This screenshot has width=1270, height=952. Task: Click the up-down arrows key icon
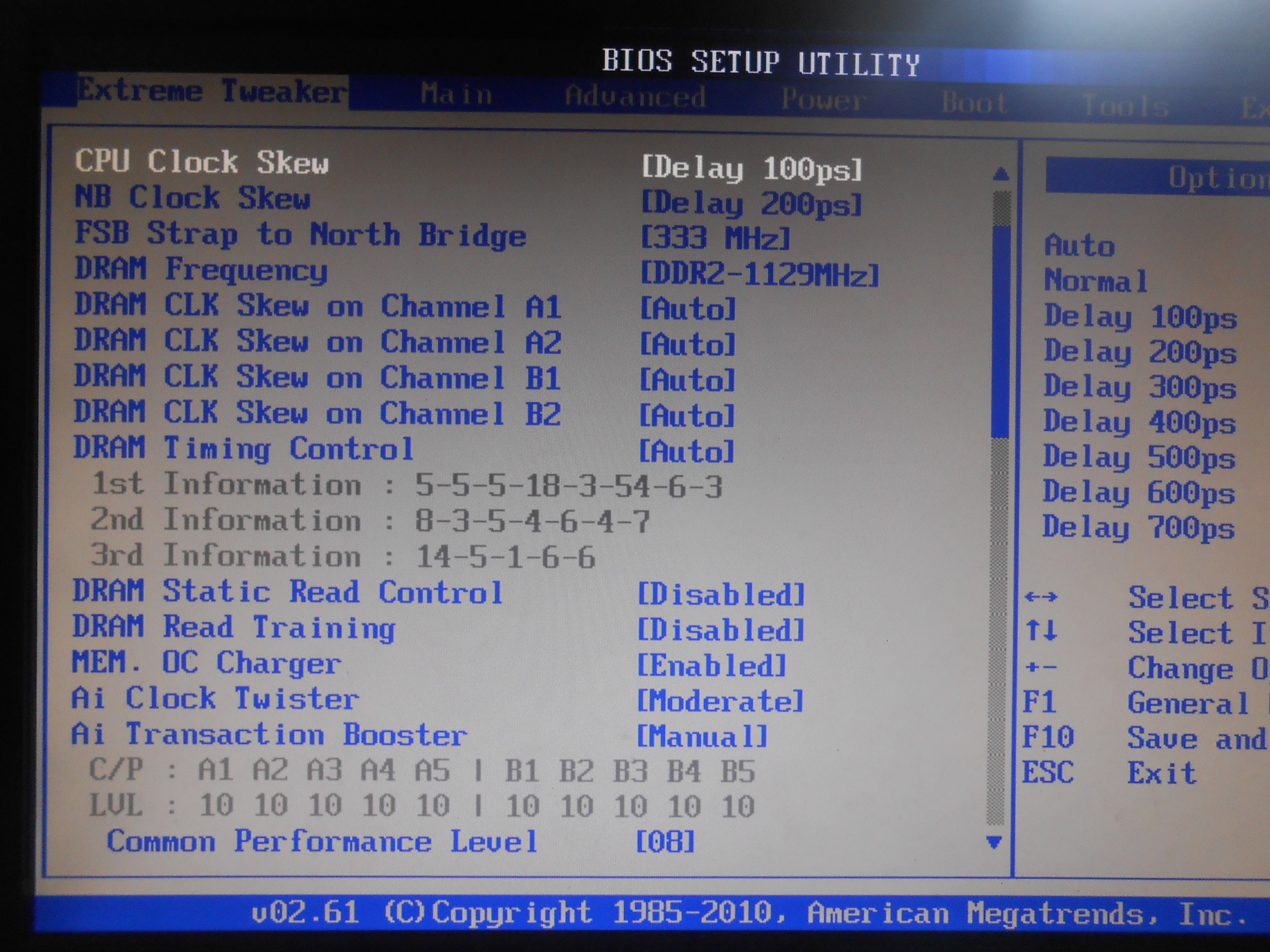click(1041, 631)
